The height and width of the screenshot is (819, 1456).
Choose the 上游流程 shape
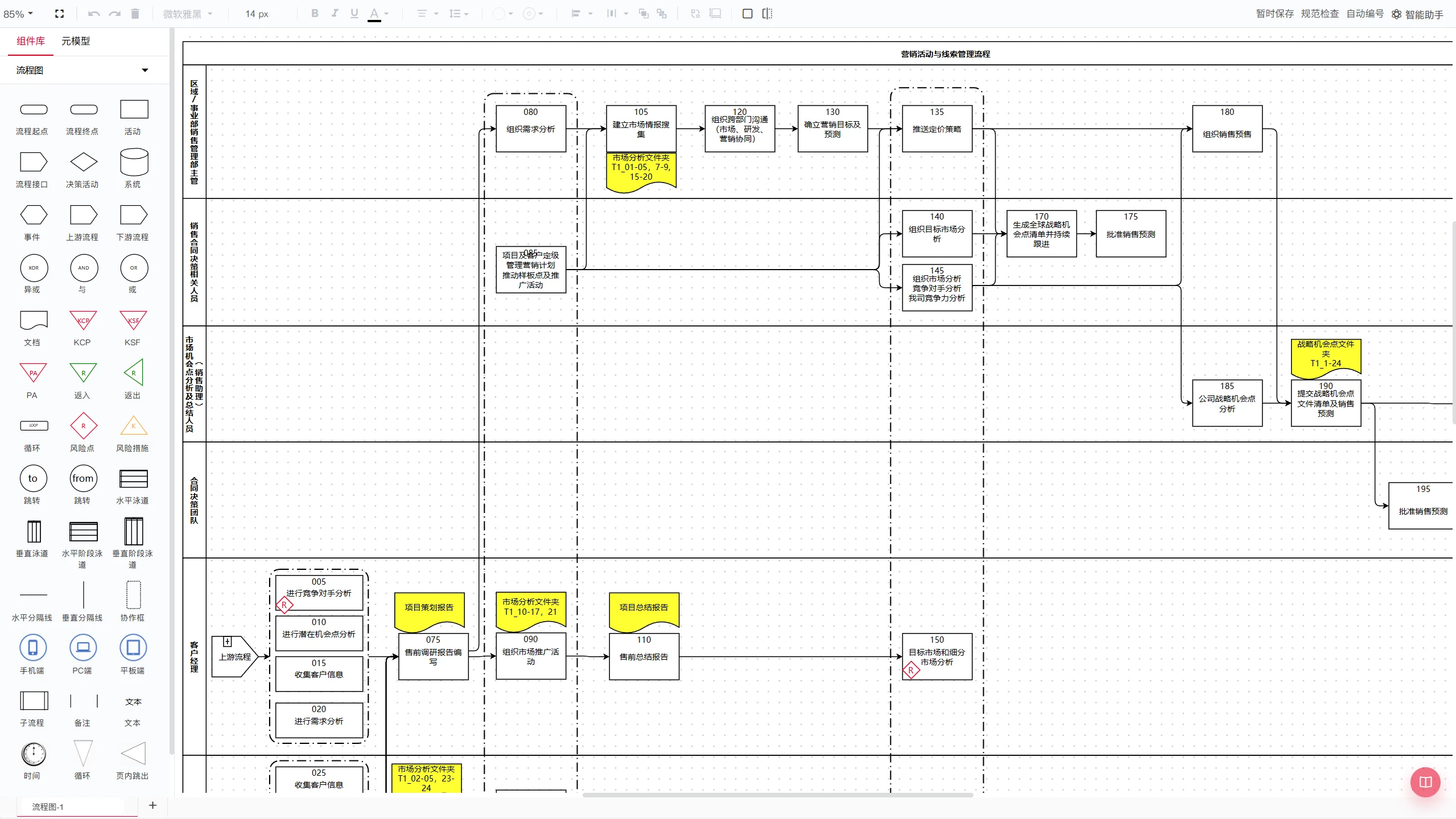(x=84, y=215)
